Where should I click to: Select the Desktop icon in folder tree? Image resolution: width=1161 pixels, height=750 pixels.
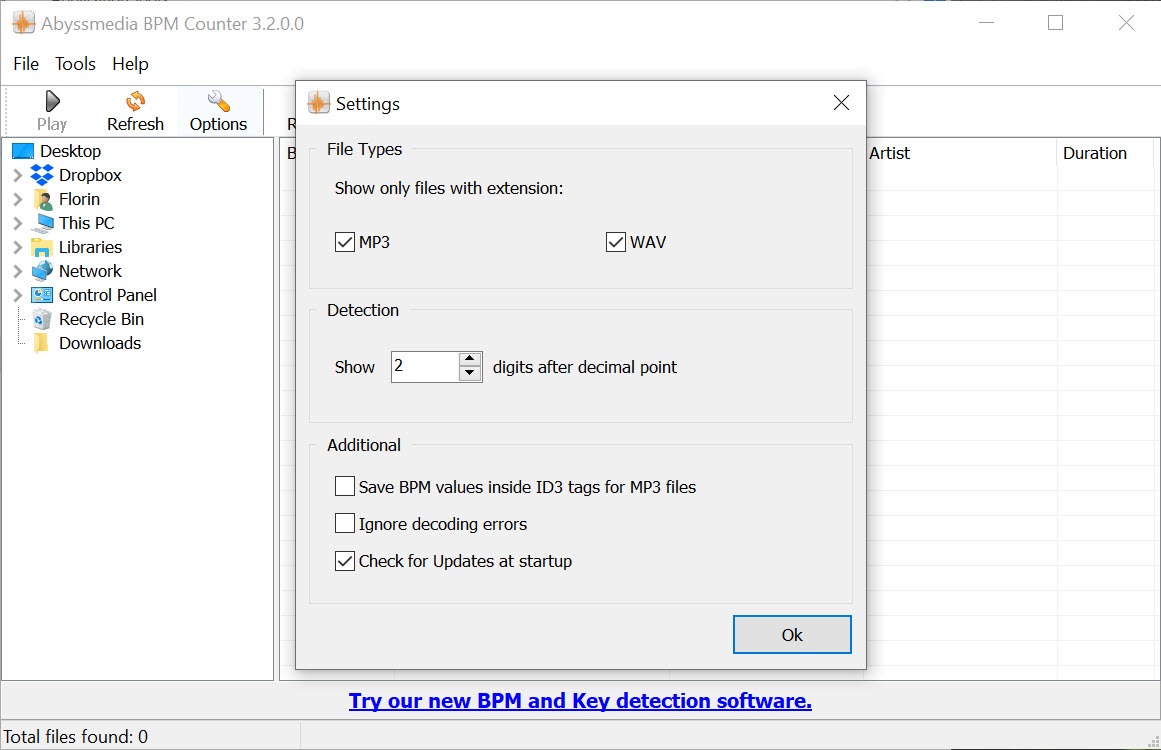[23, 151]
